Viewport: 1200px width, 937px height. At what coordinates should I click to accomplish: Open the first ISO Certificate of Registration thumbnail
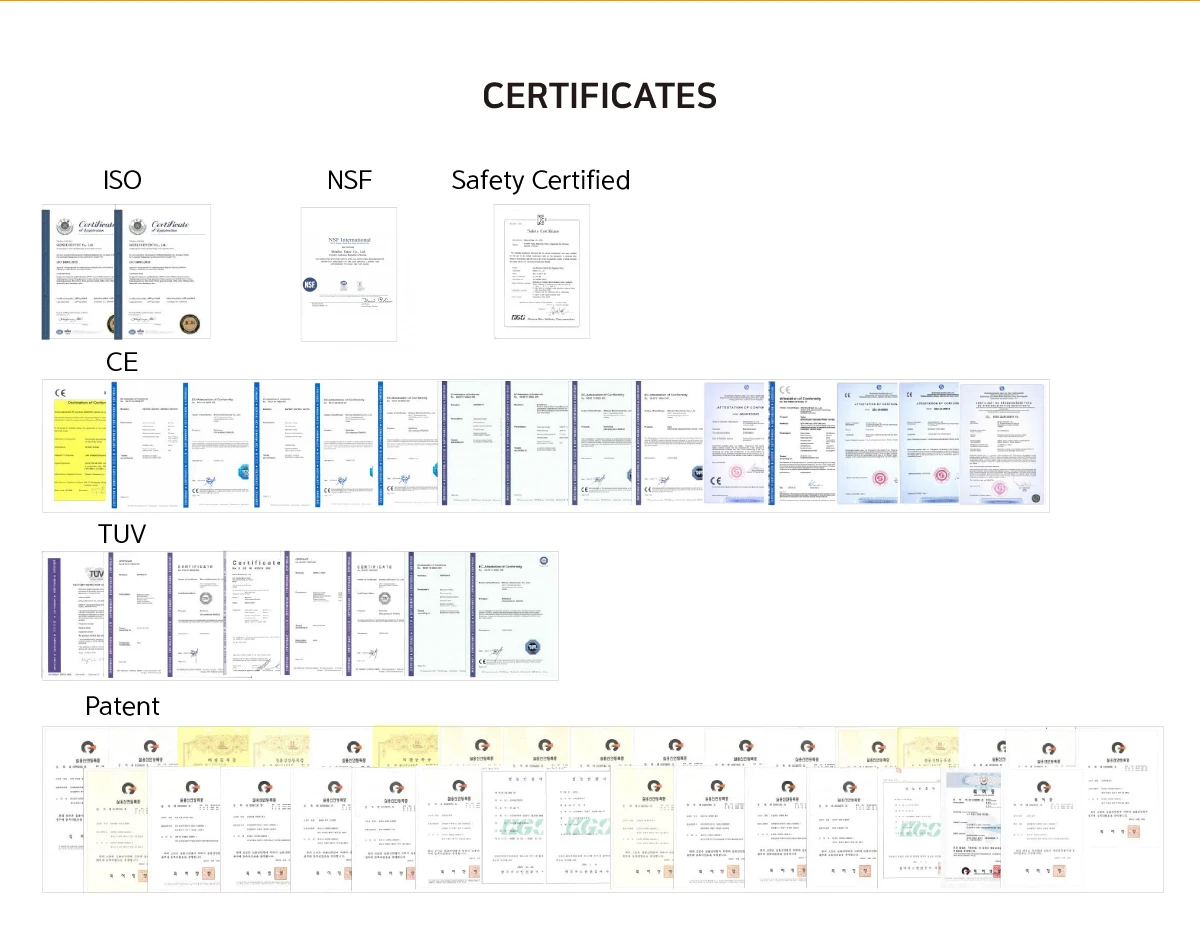[x=80, y=270]
